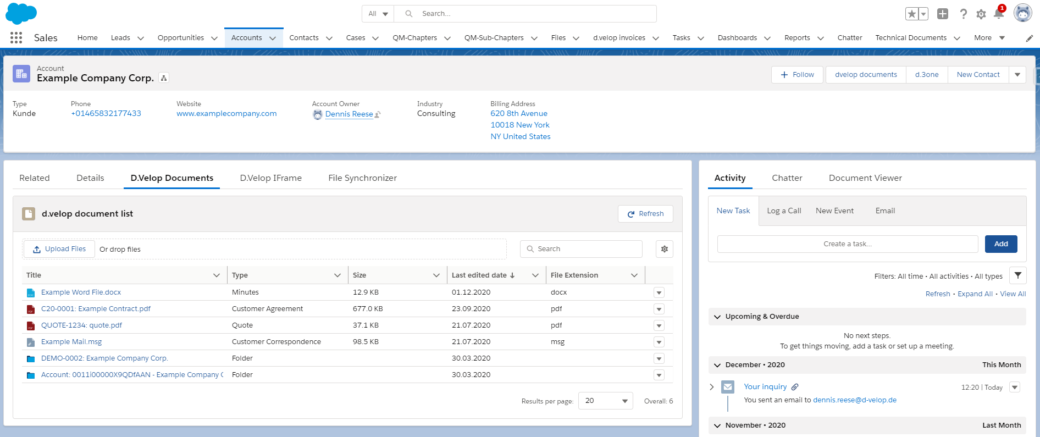Viewport: 1040px width, 437px height.
Task: Click the global Search field
Action: click(x=525, y=13)
